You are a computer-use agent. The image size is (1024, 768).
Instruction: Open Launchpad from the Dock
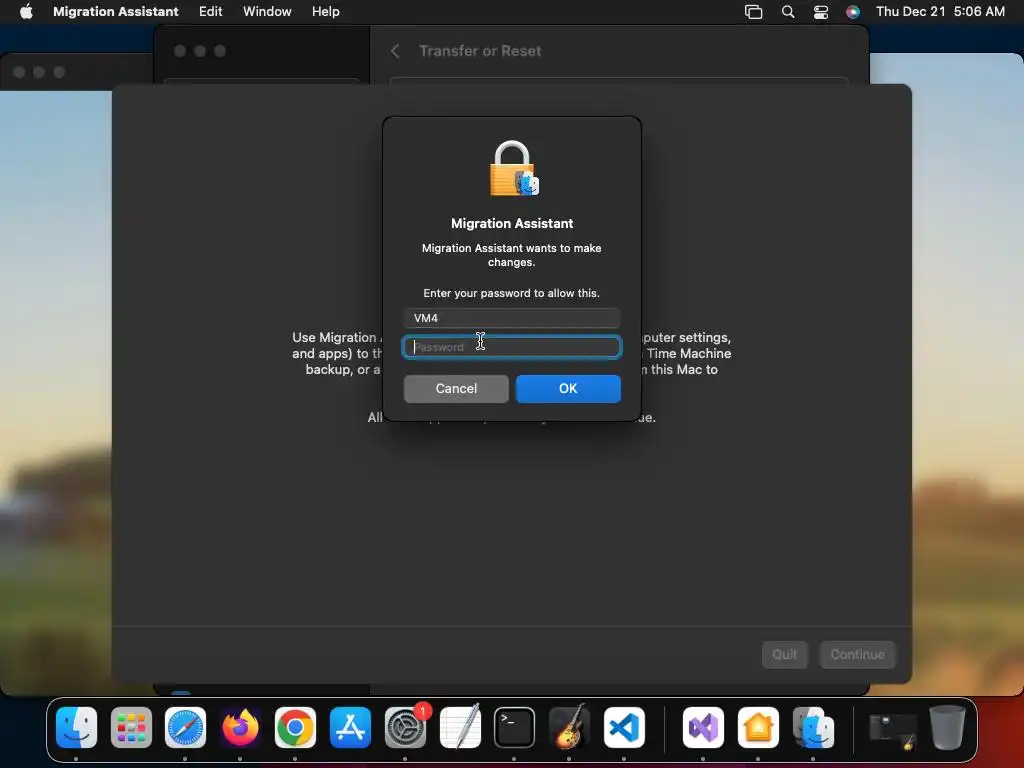(131, 728)
